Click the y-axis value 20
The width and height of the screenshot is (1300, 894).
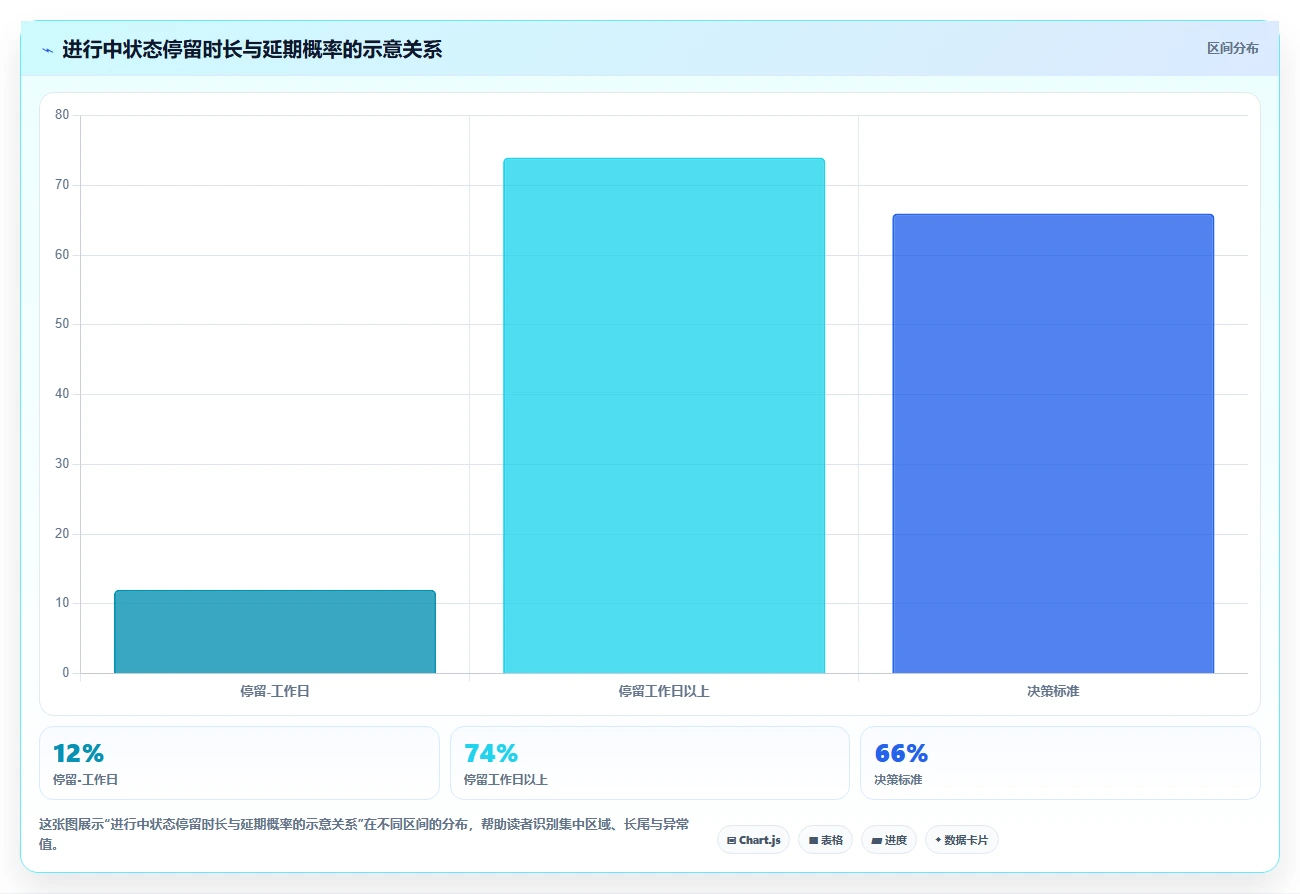tap(62, 534)
